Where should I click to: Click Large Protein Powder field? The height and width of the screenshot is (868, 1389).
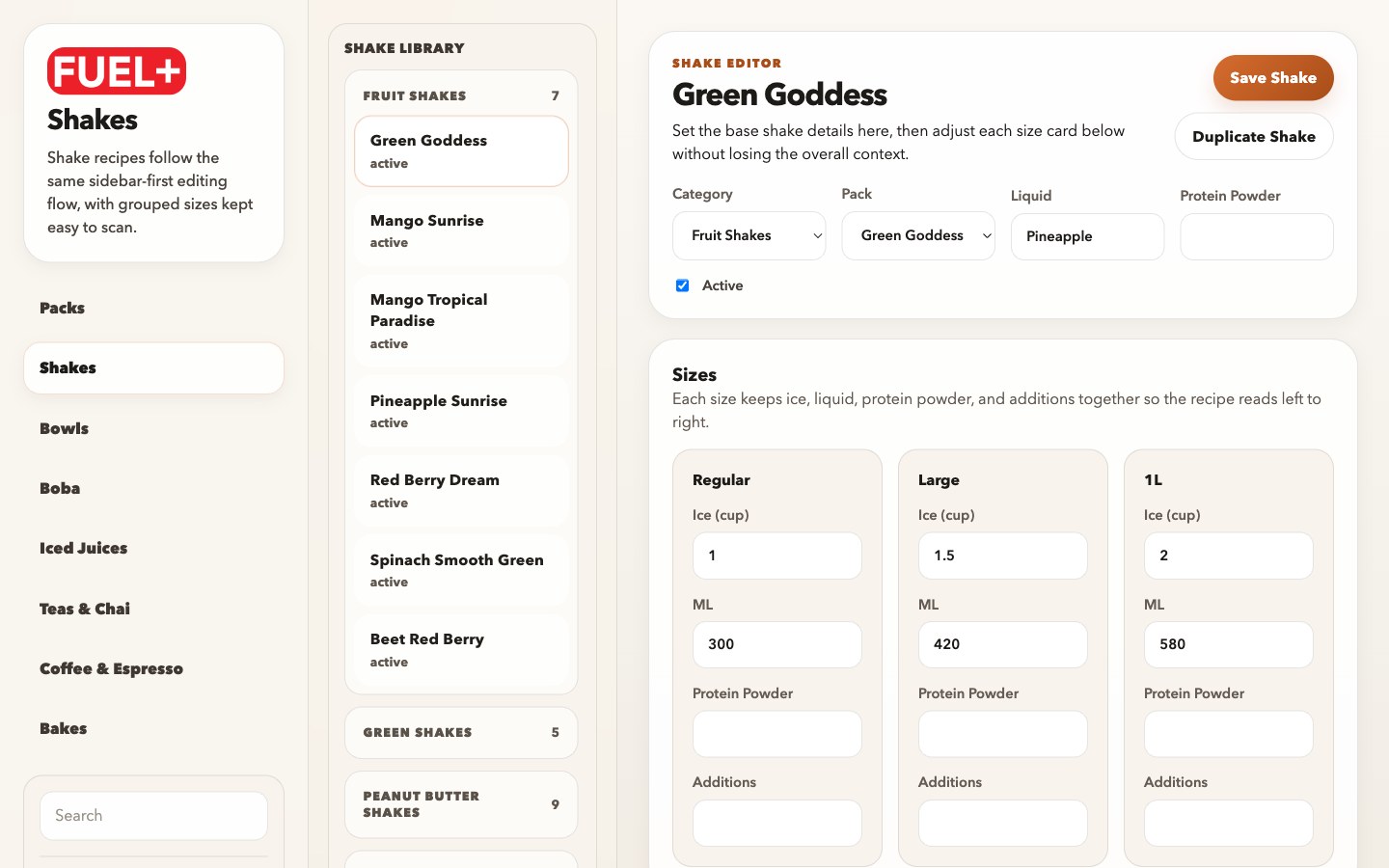(1003, 734)
